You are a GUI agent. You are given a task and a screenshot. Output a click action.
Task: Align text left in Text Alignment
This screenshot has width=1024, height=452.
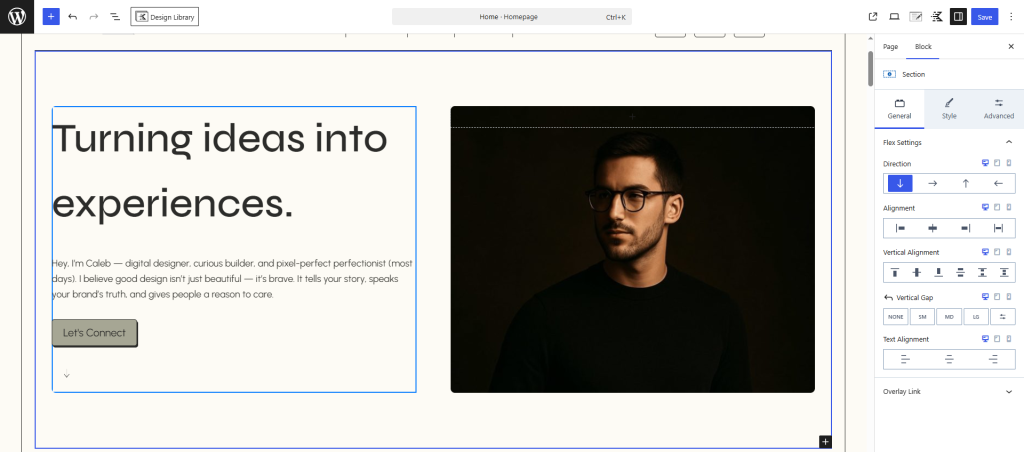(x=905, y=359)
